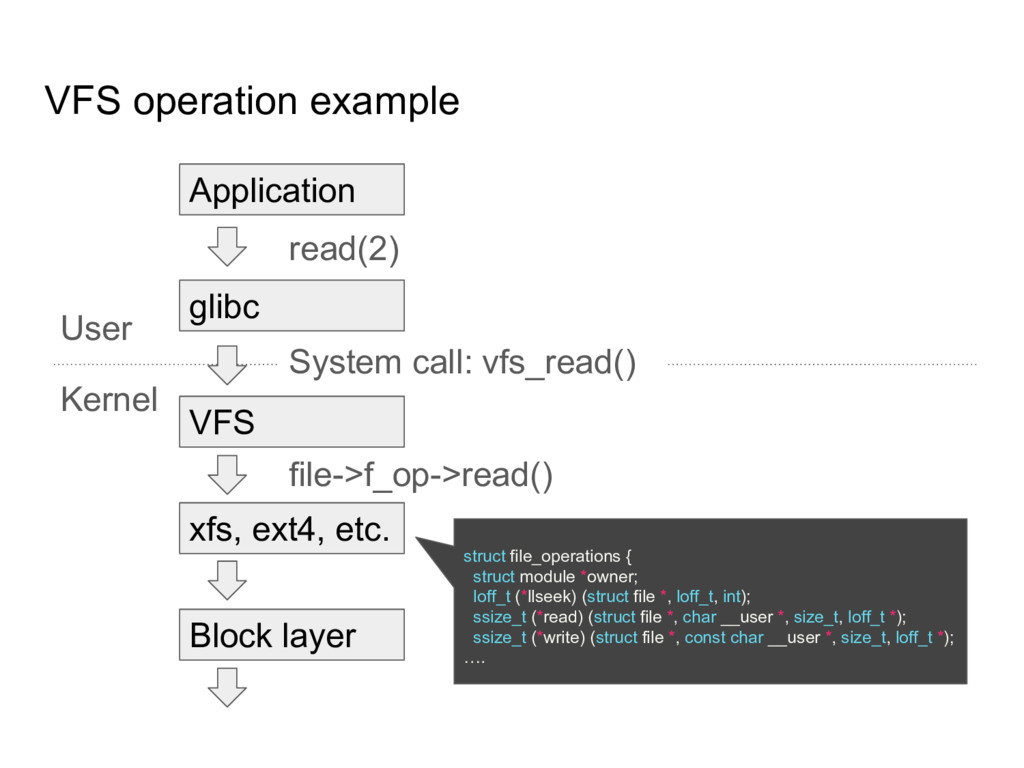Click the arrow below xfs, ext4 box
The width and height of the screenshot is (1024, 768).
[x=228, y=578]
